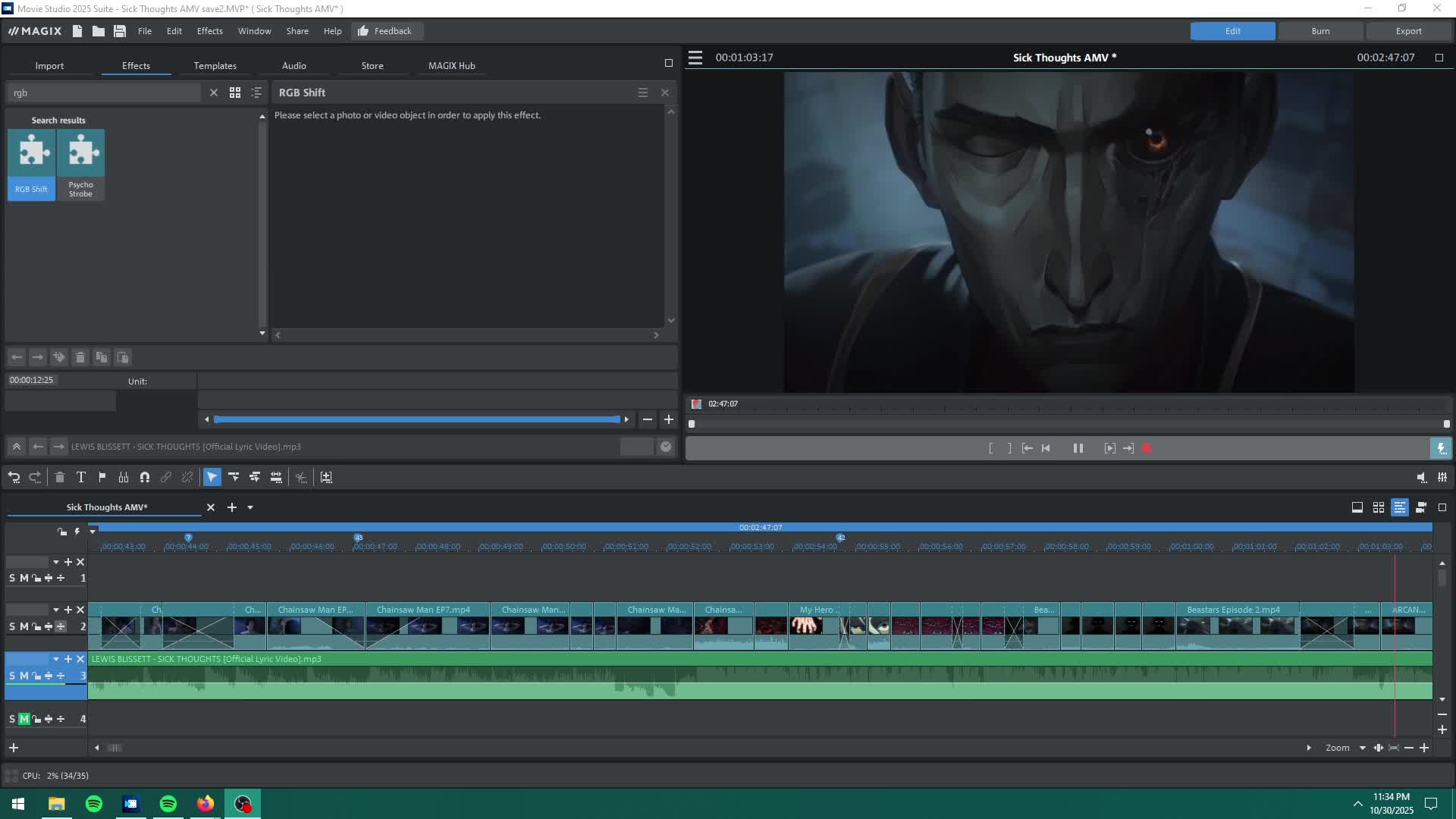Viewport: 1456px width, 819px height.
Task: Set the range start bracket marker
Action: 990,448
